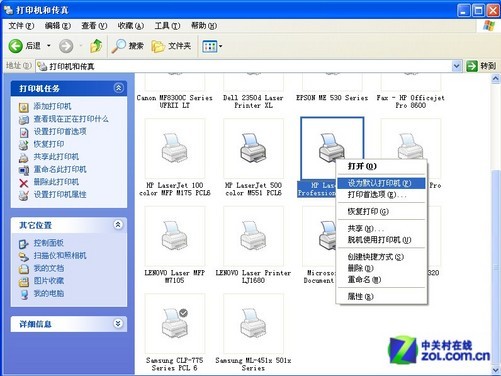Select the HP LaserJet 500 color M551 printer

coord(253,148)
